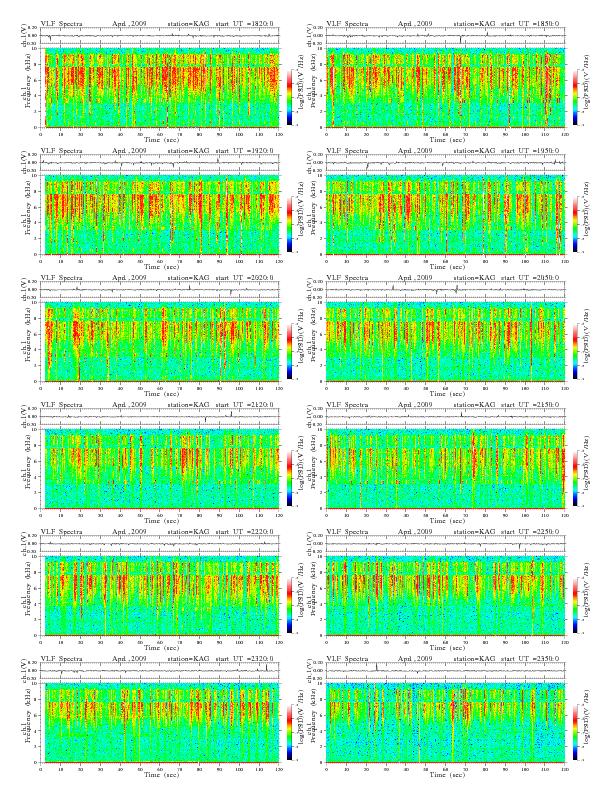Click the ch.1 waveform strip above UT 2020 spectrogram

160,290
